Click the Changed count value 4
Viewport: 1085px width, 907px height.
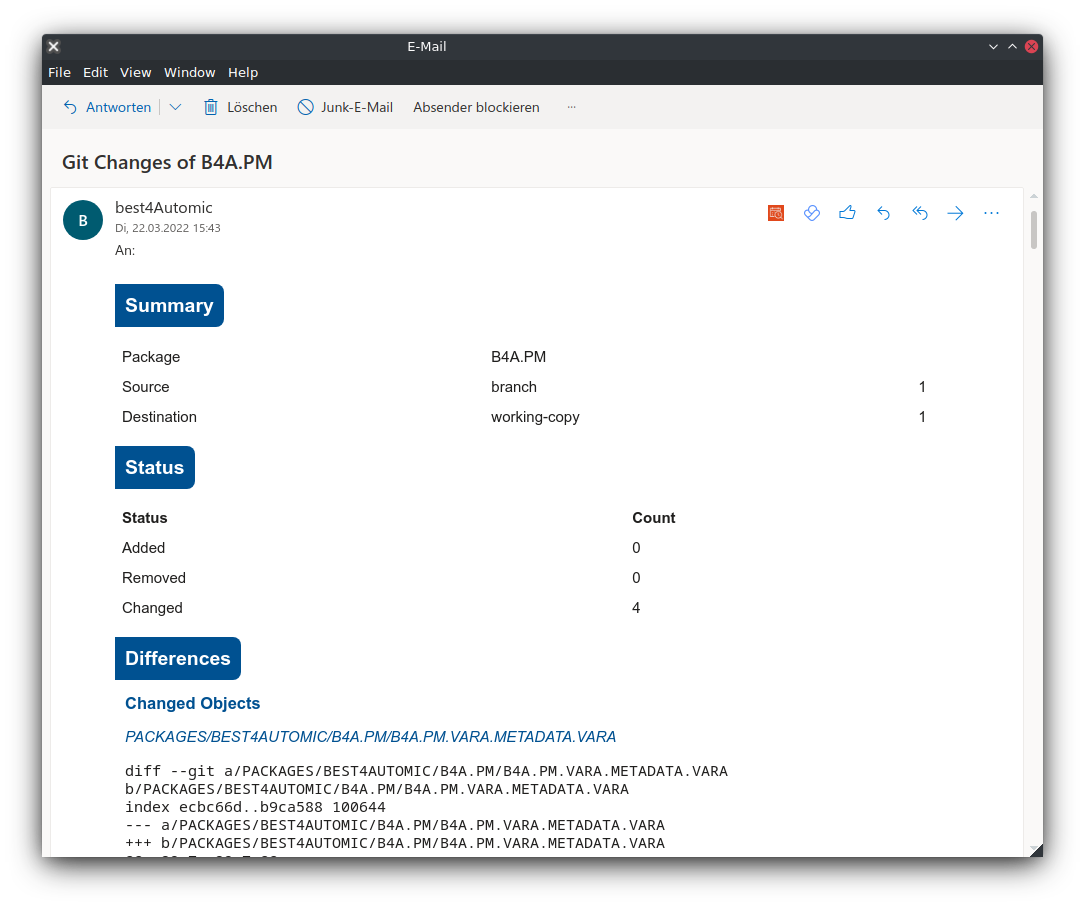(636, 608)
